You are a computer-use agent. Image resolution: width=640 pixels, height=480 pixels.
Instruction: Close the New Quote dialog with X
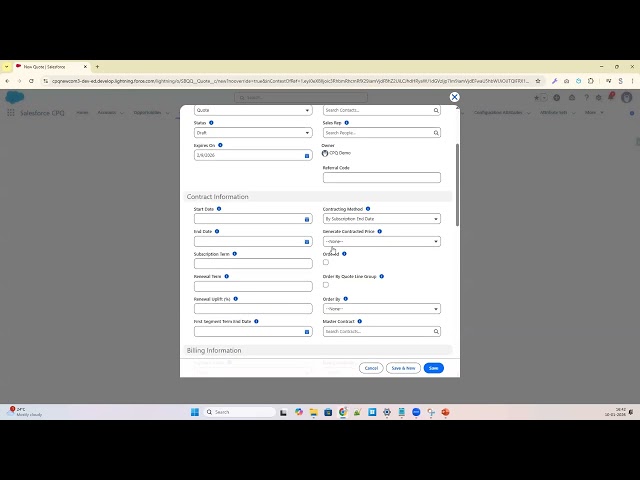point(454,97)
